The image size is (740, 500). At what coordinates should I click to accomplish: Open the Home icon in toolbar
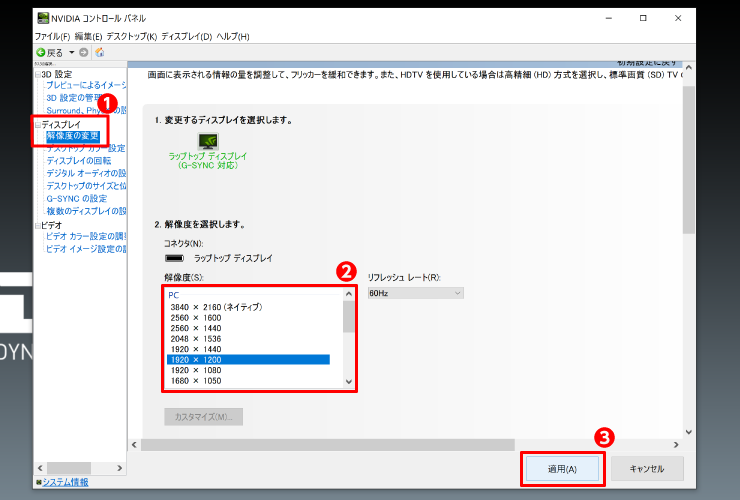click(x=100, y=52)
